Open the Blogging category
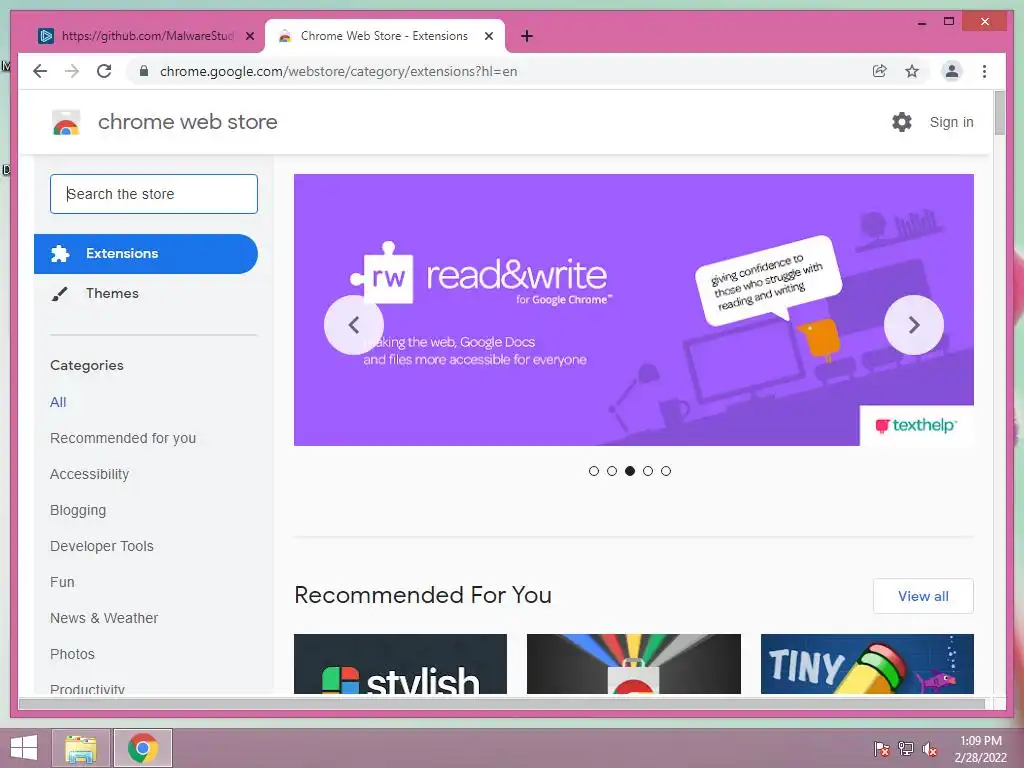 tap(78, 510)
